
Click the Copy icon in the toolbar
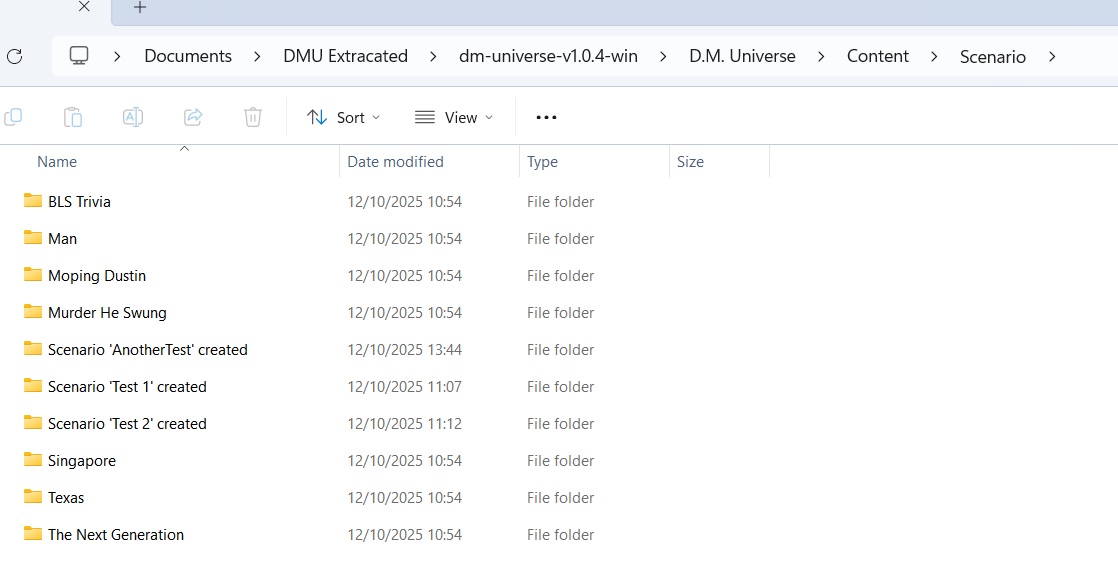[x=13, y=117]
